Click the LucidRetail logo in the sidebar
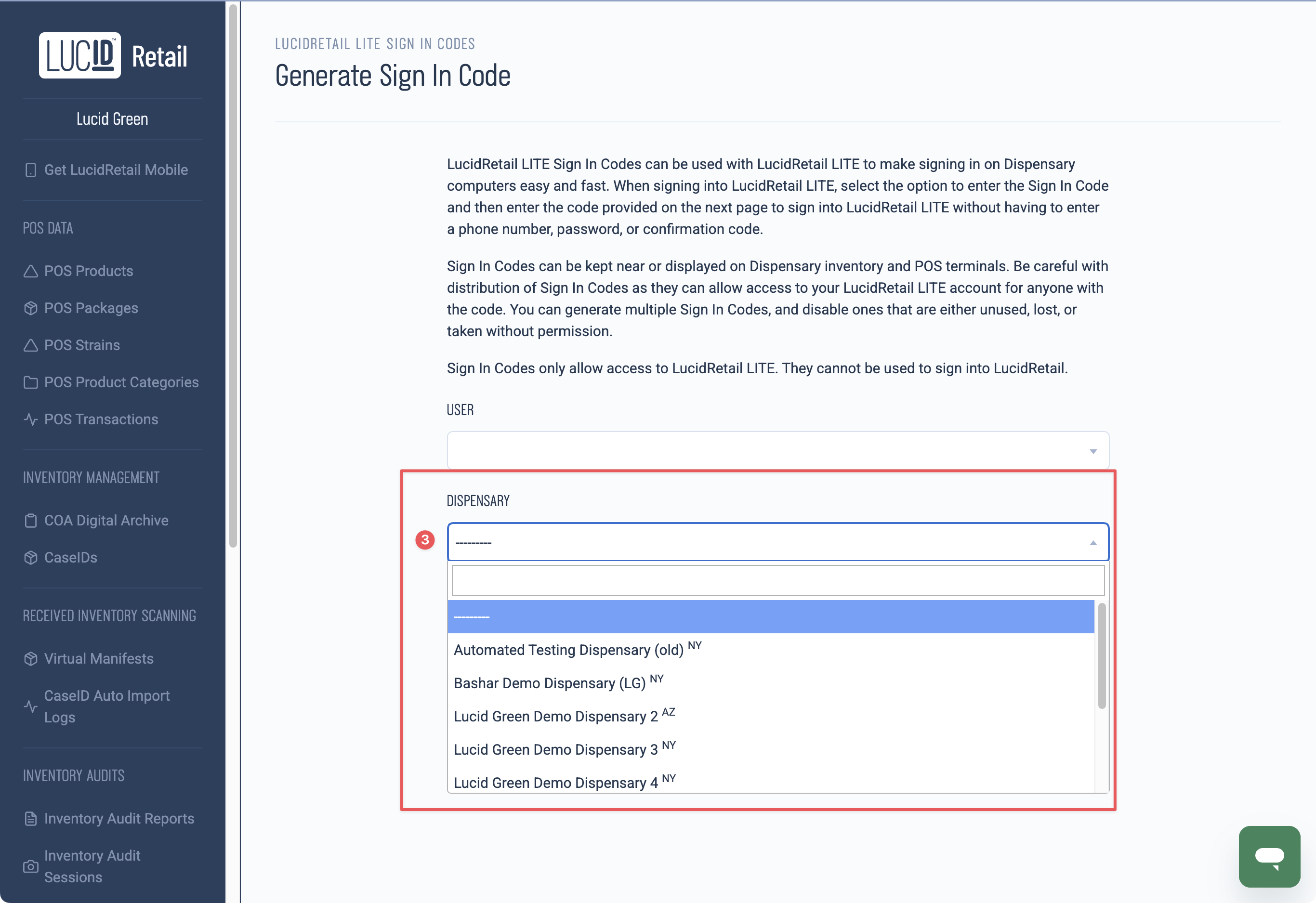Viewport: 1316px width, 903px height. coord(113,55)
